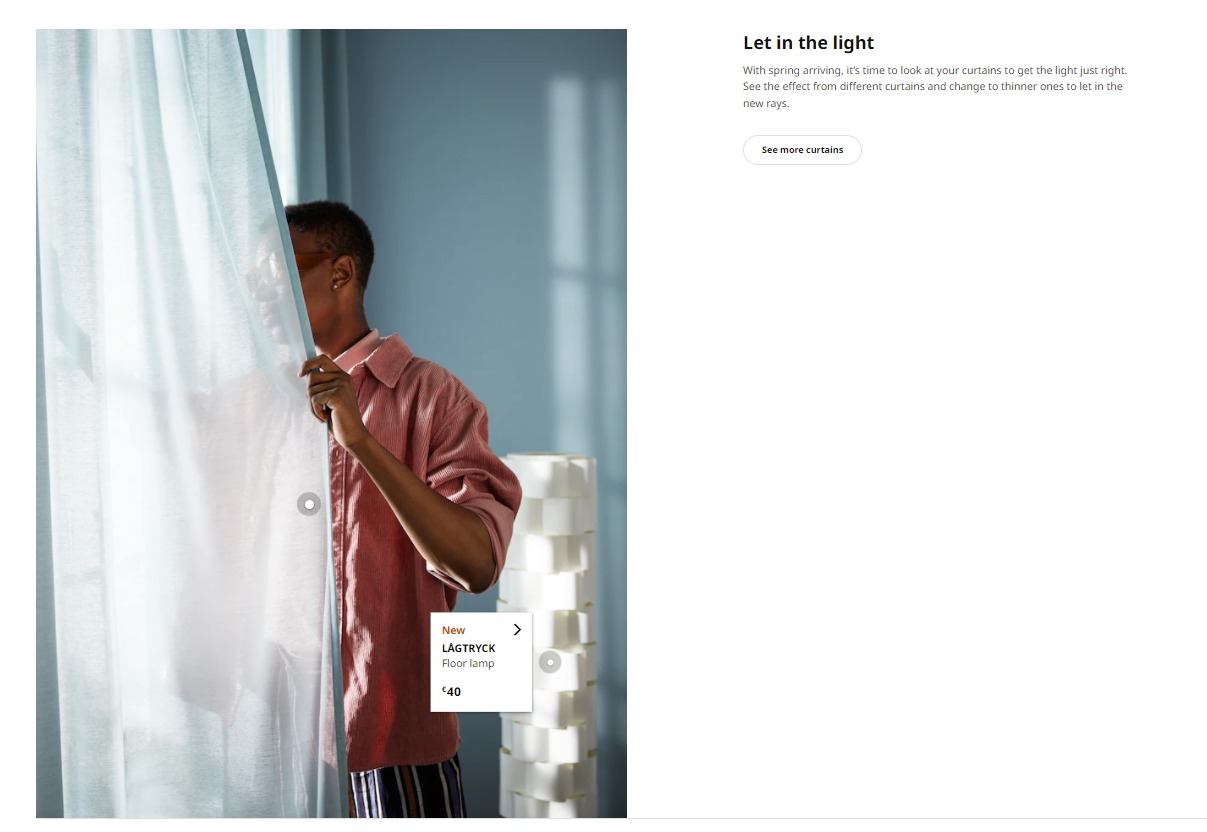
Task: Open the LÅGTRYCK product name link
Action: click(468, 648)
